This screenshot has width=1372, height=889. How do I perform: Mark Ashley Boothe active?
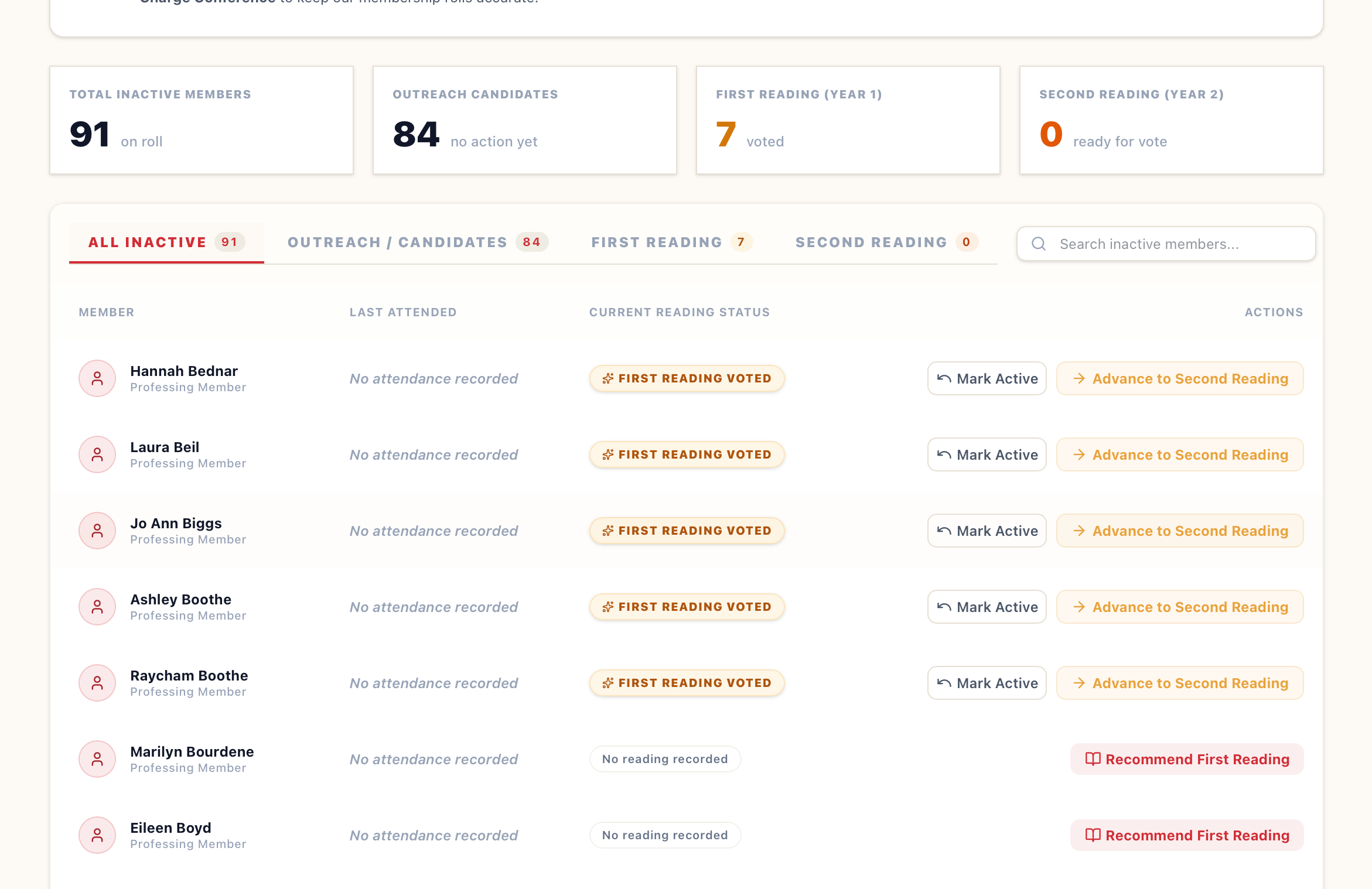pyautogui.click(x=987, y=607)
